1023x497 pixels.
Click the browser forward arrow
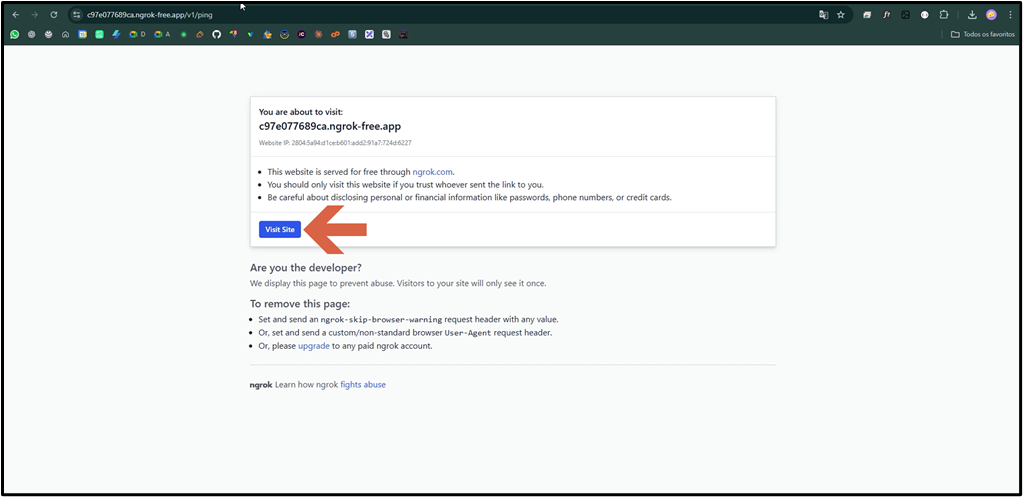tap(34, 14)
